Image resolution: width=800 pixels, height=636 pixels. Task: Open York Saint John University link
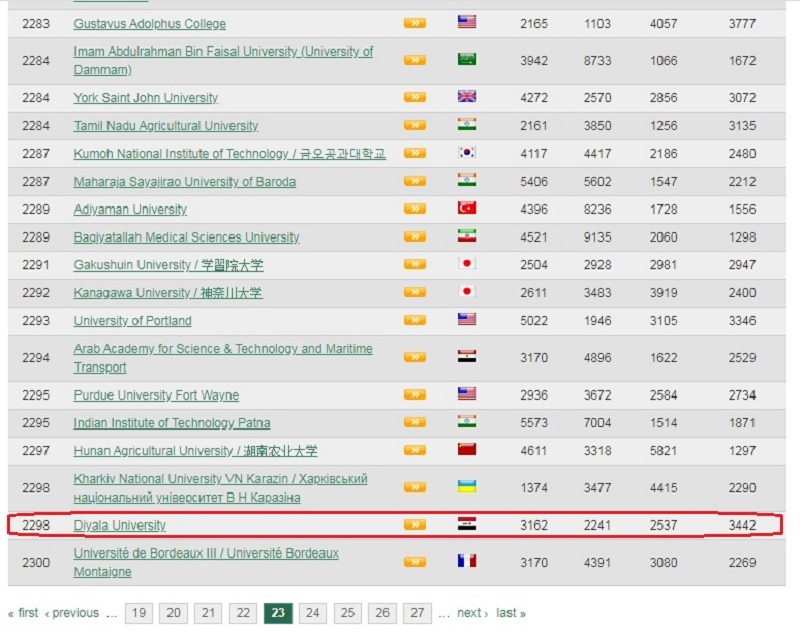click(145, 98)
